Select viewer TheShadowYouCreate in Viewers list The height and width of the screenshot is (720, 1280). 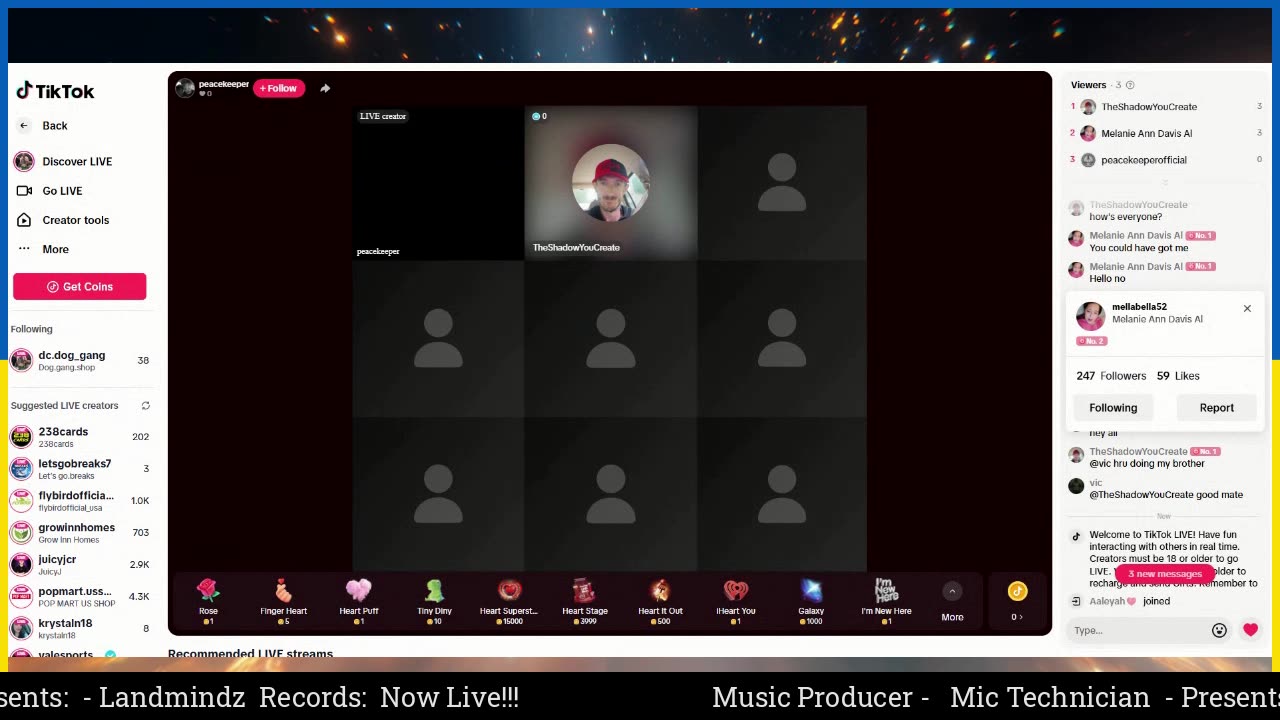pyautogui.click(x=1166, y=107)
